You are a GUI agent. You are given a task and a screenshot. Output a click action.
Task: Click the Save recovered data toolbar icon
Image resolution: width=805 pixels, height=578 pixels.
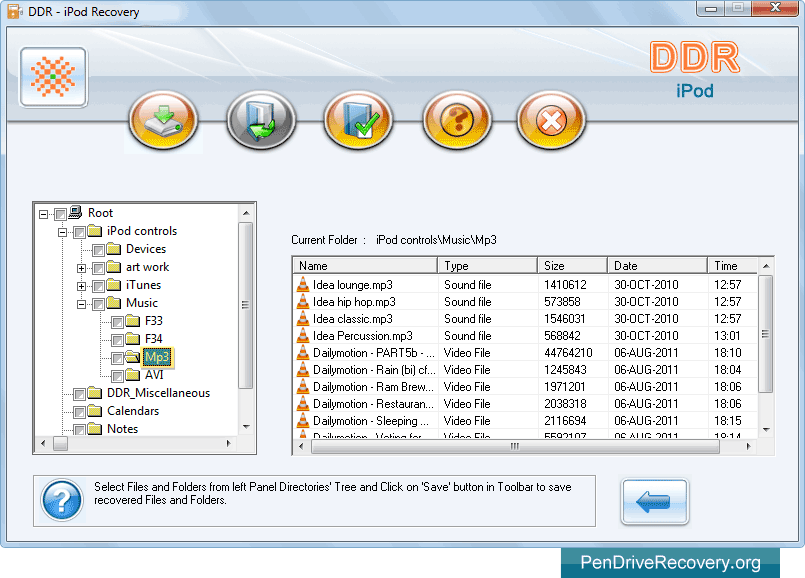[x=163, y=121]
